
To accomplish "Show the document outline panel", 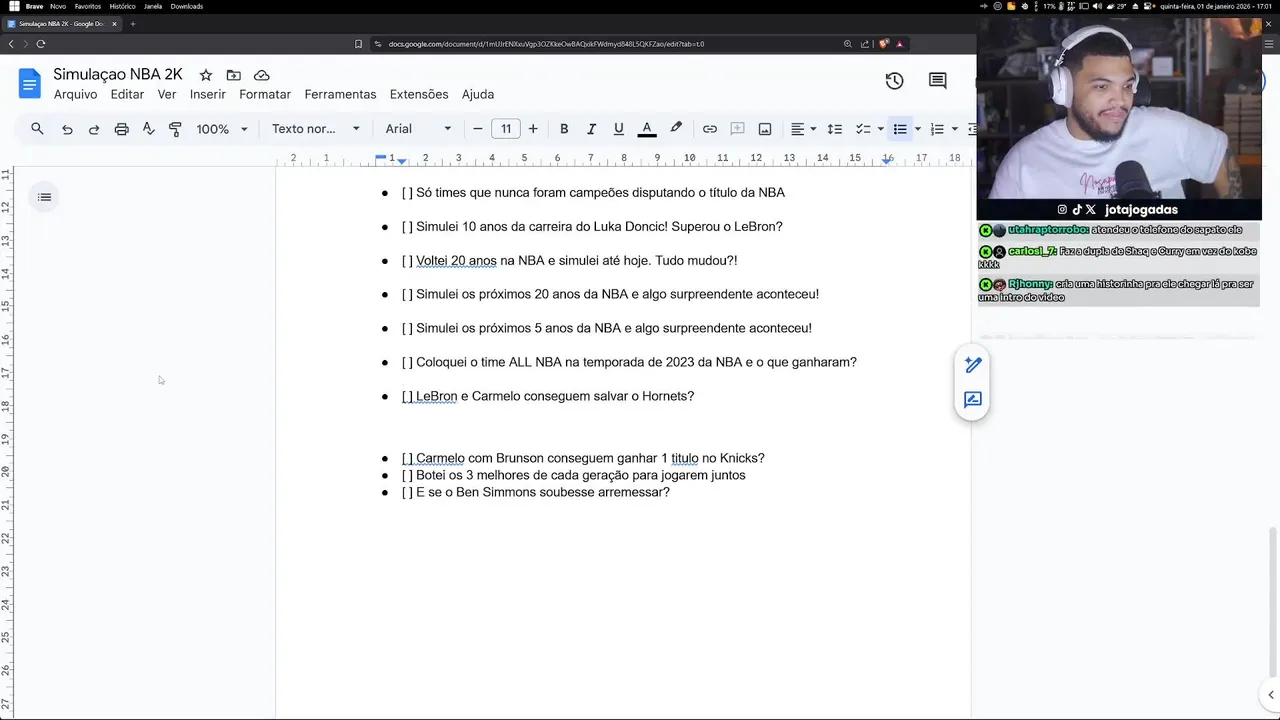I will [x=44, y=197].
